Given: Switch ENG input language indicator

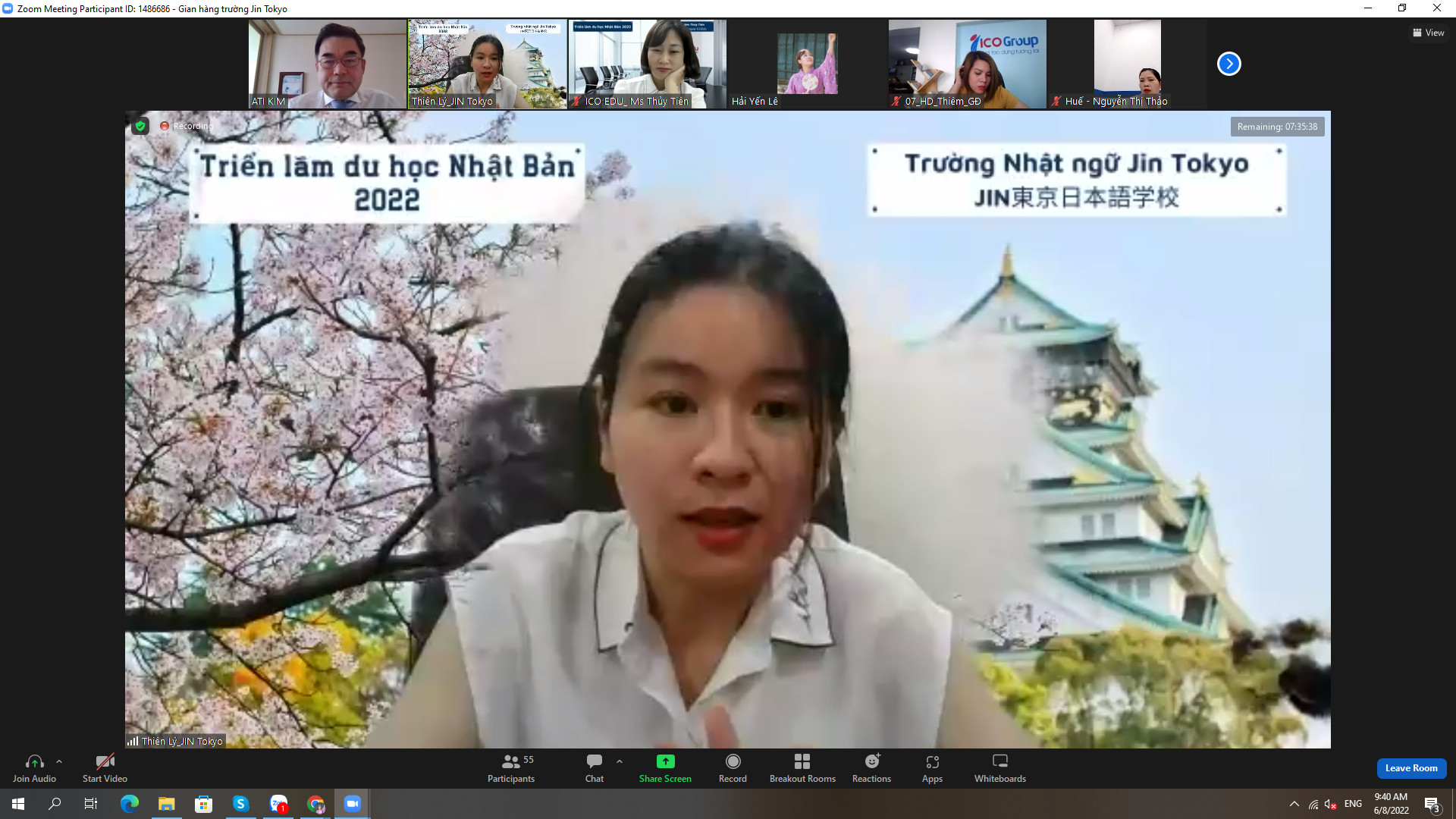Looking at the screenshot, I should coord(1353,804).
